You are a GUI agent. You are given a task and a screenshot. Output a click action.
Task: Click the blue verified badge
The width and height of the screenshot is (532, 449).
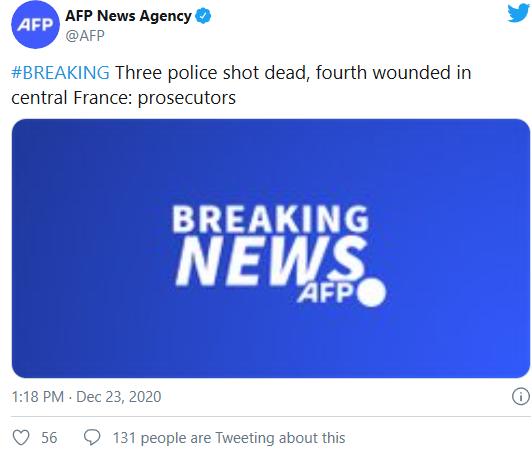(204, 16)
